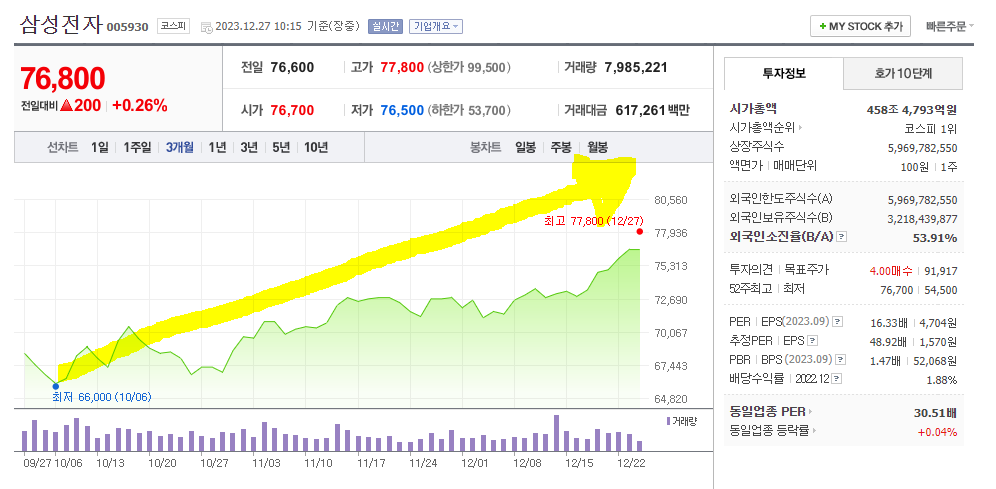The width and height of the screenshot is (996, 489).
Task: Show the 일봉 candlestick chart
Action: pyautogui.click(x=525, y=148)
